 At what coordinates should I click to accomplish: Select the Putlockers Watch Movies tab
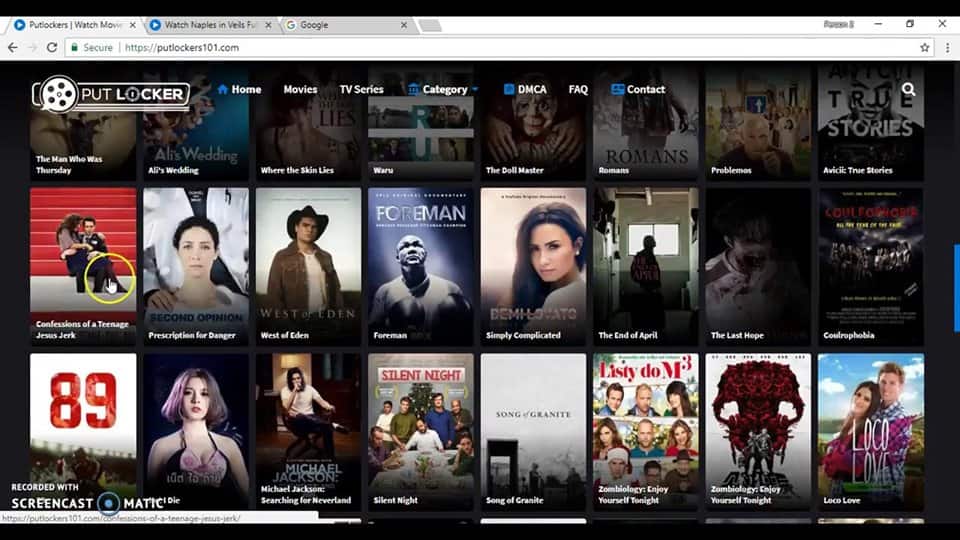(x=77, y=25)
